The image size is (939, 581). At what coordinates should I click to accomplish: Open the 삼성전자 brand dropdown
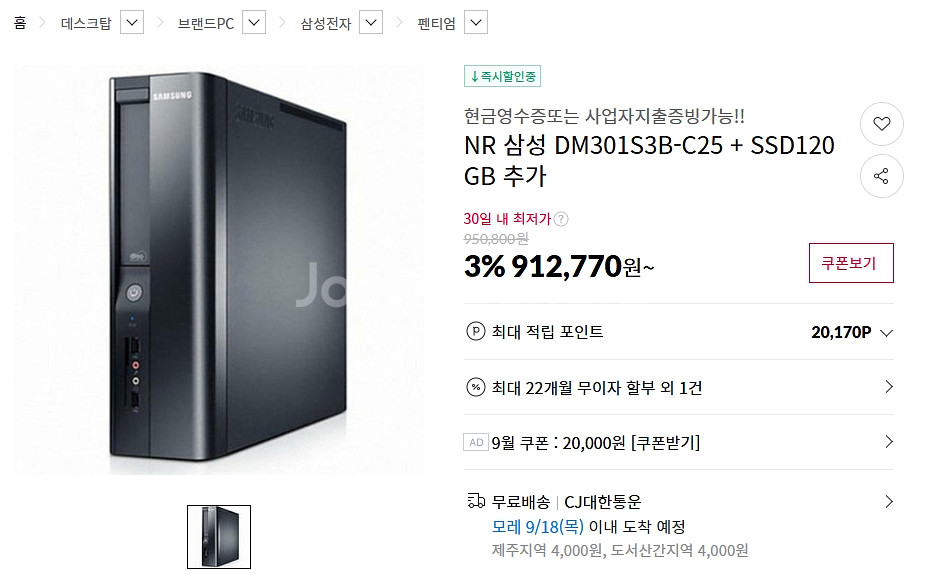[x=371, y=22]
